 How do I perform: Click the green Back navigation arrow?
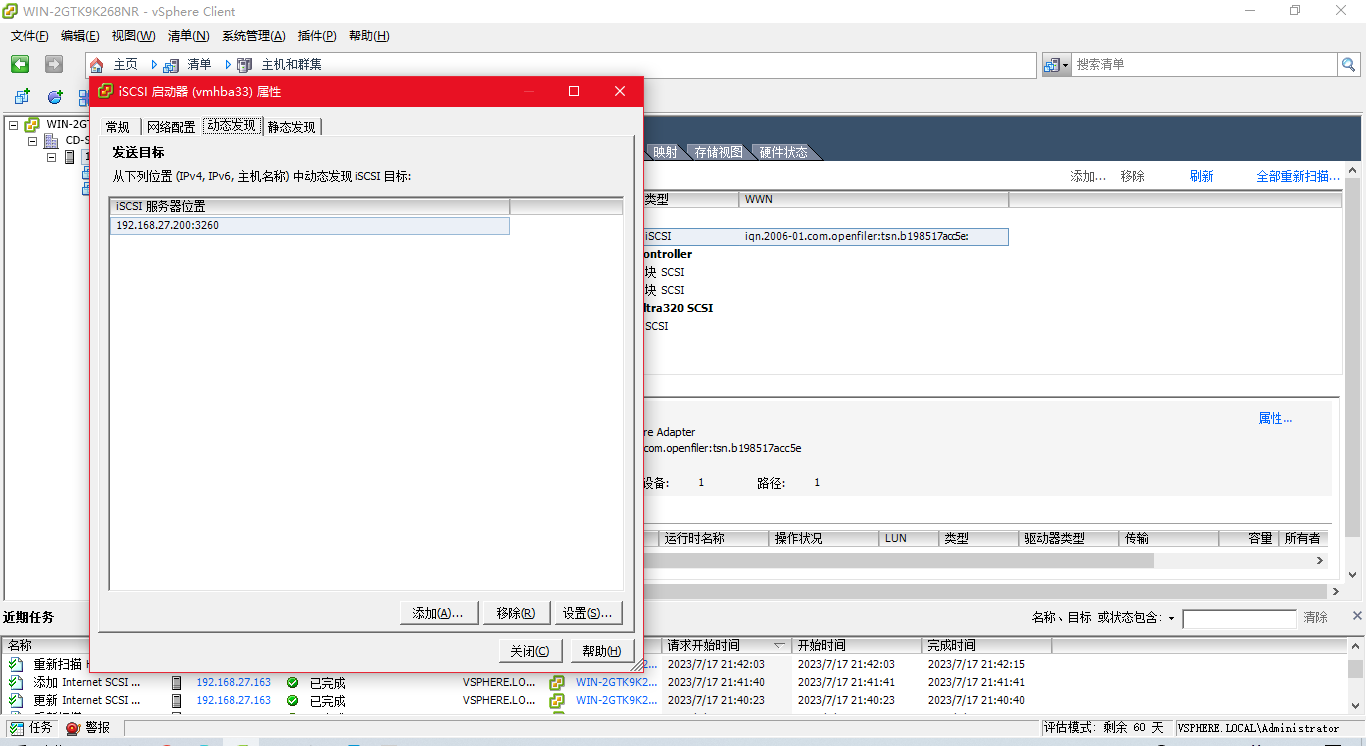(20, 64)
